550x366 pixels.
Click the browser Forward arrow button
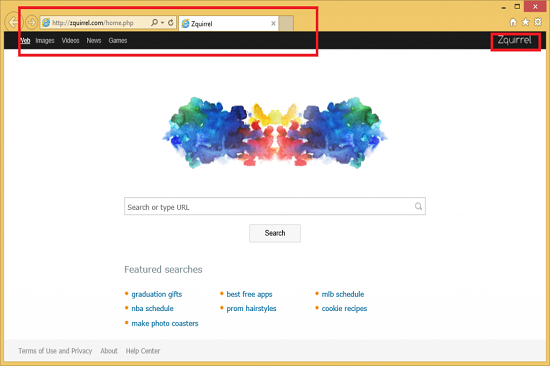pos(32,22)
